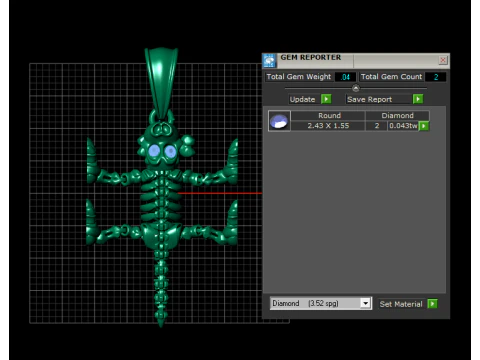
Task: Click the dropdown arrow of material combo box
Action: tap(365, 303)
